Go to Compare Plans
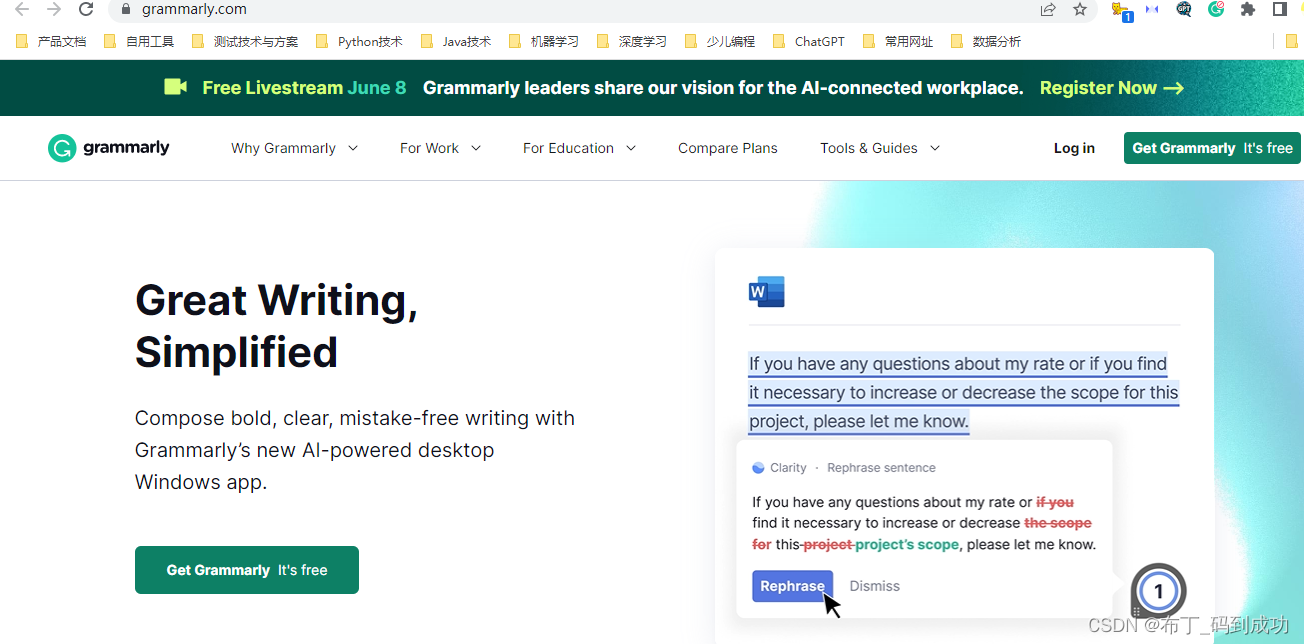 [727, 148]
